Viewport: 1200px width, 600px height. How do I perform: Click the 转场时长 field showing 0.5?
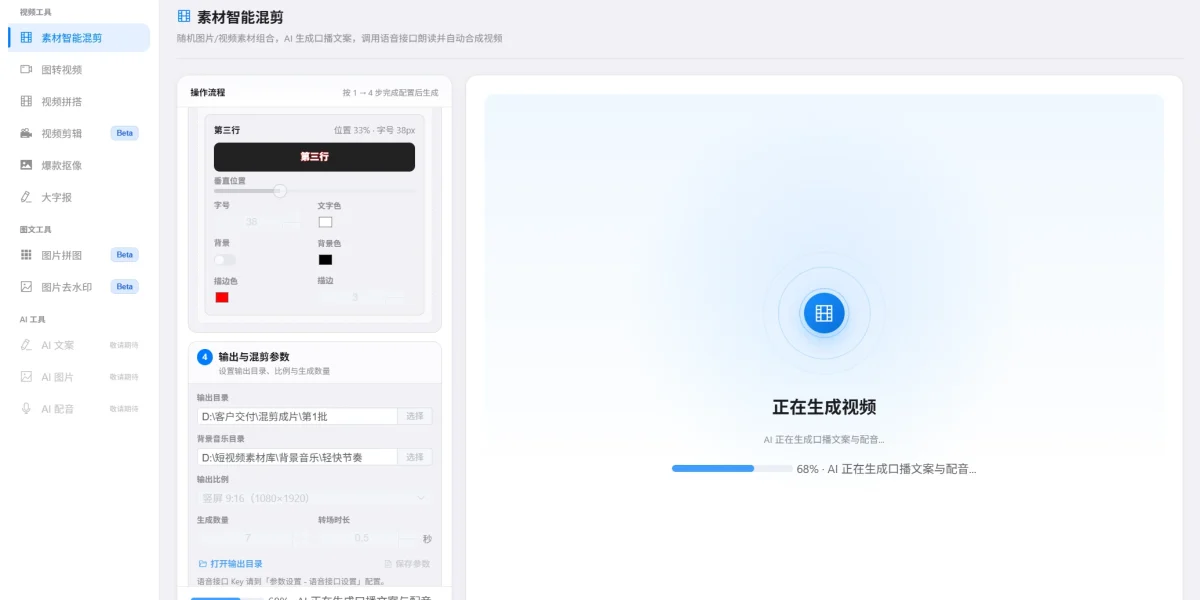(x=367, y=538)
